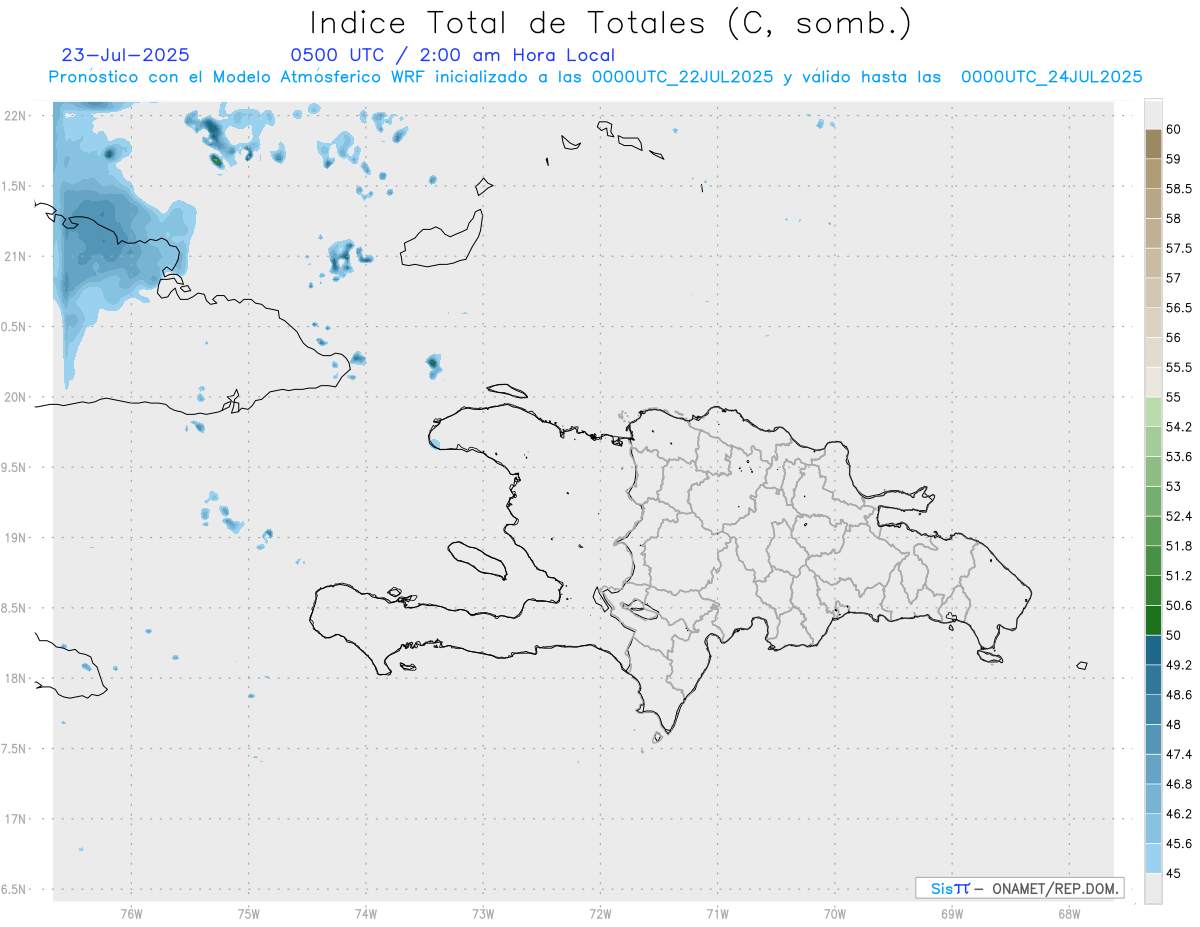Screen dimensions: 1200x927
Task: Click the '75W' longitude label
Action: pos(248,913)
